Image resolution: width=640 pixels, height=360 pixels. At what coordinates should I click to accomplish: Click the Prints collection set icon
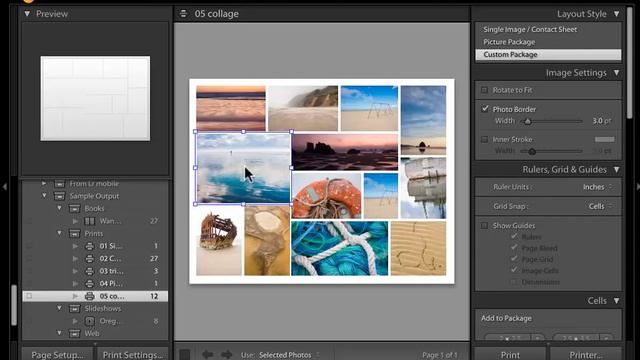75,233
